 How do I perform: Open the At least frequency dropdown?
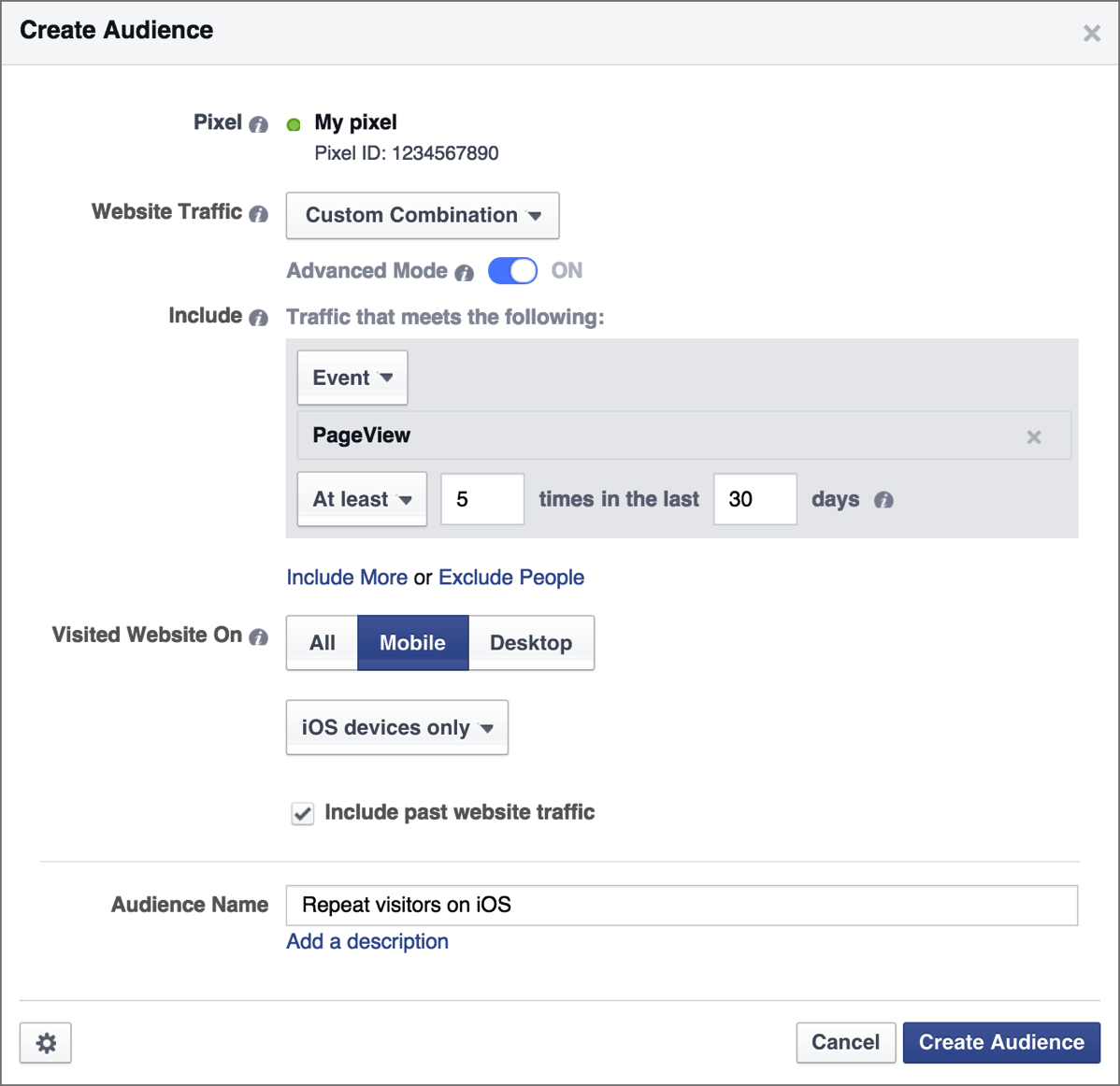click(362, 499)
